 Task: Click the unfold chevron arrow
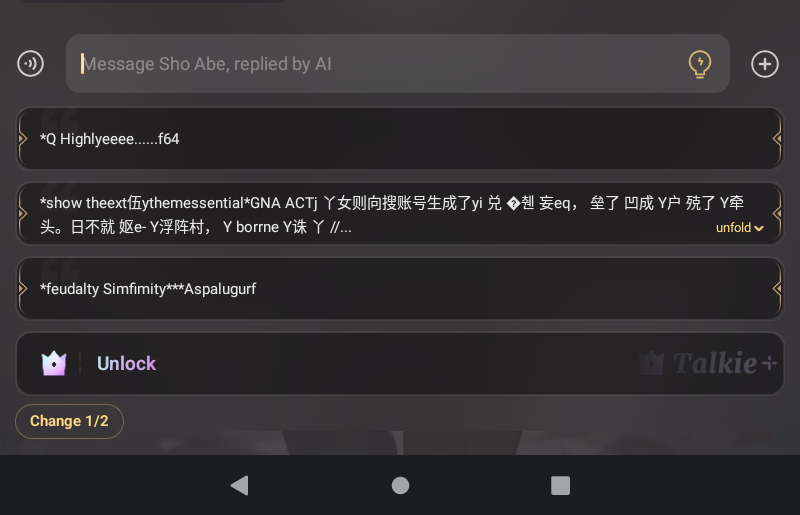pos(759,228)
